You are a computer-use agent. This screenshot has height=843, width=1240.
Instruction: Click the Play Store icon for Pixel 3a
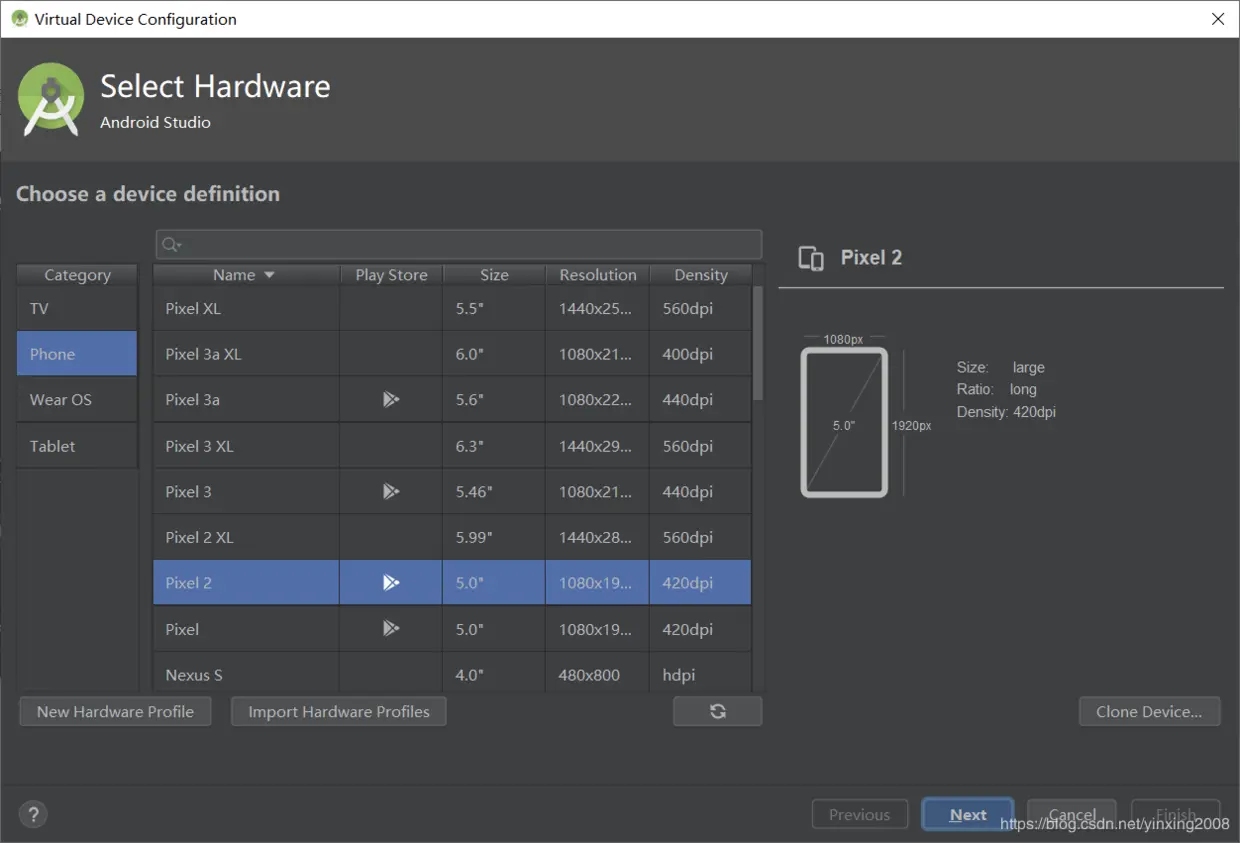pos(391,400)
